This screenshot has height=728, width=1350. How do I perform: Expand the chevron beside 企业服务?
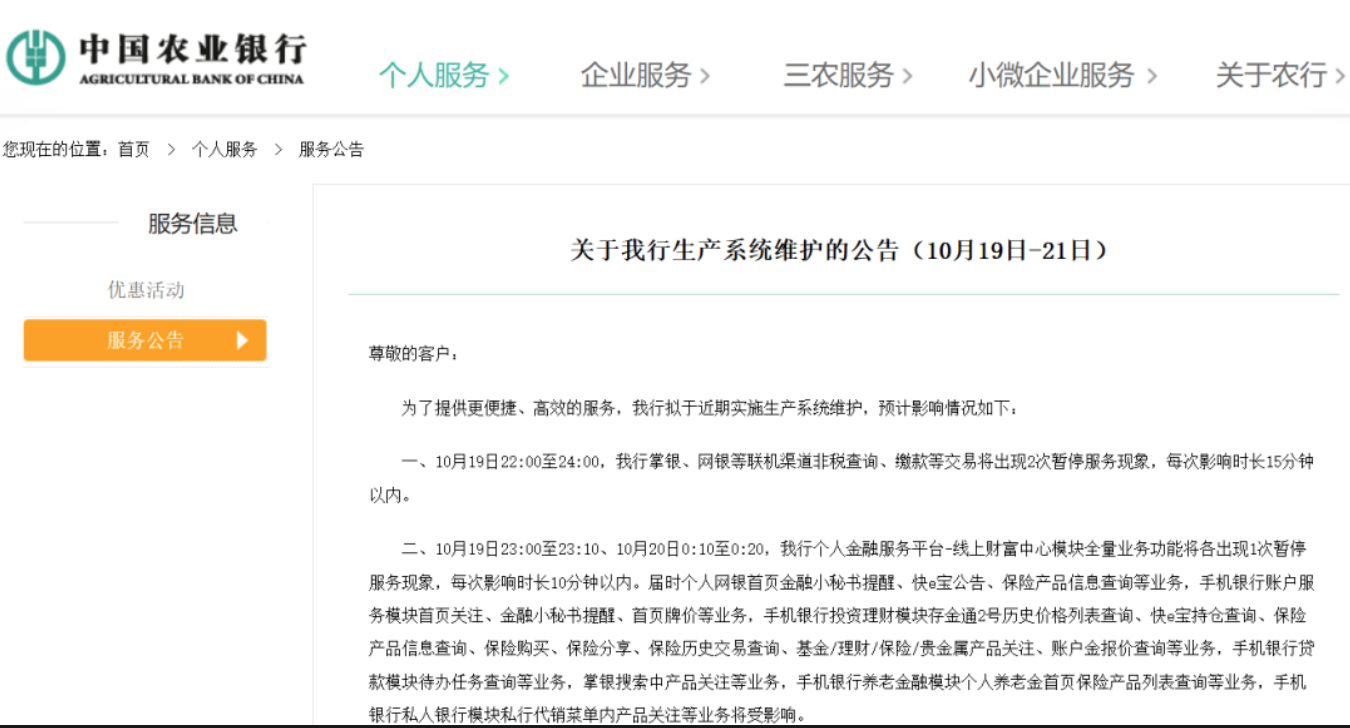(x=705, y=76)
